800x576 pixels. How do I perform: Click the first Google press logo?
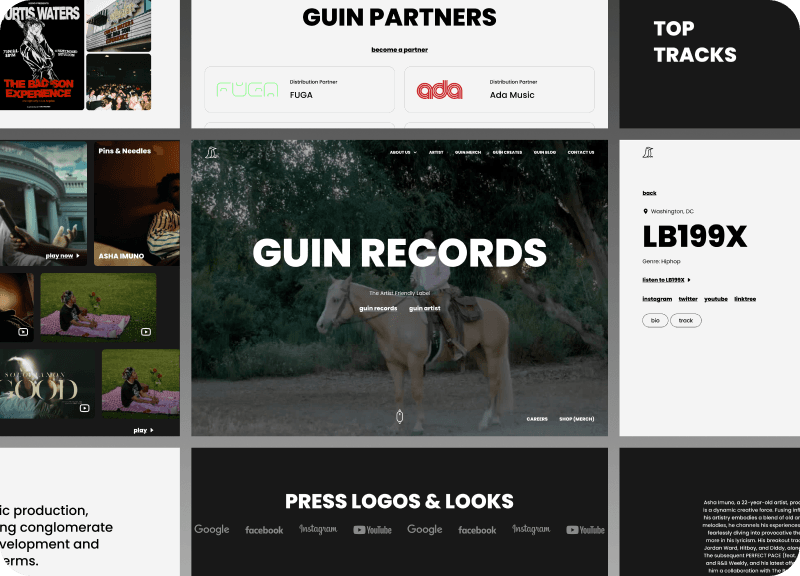coord(212,530)
